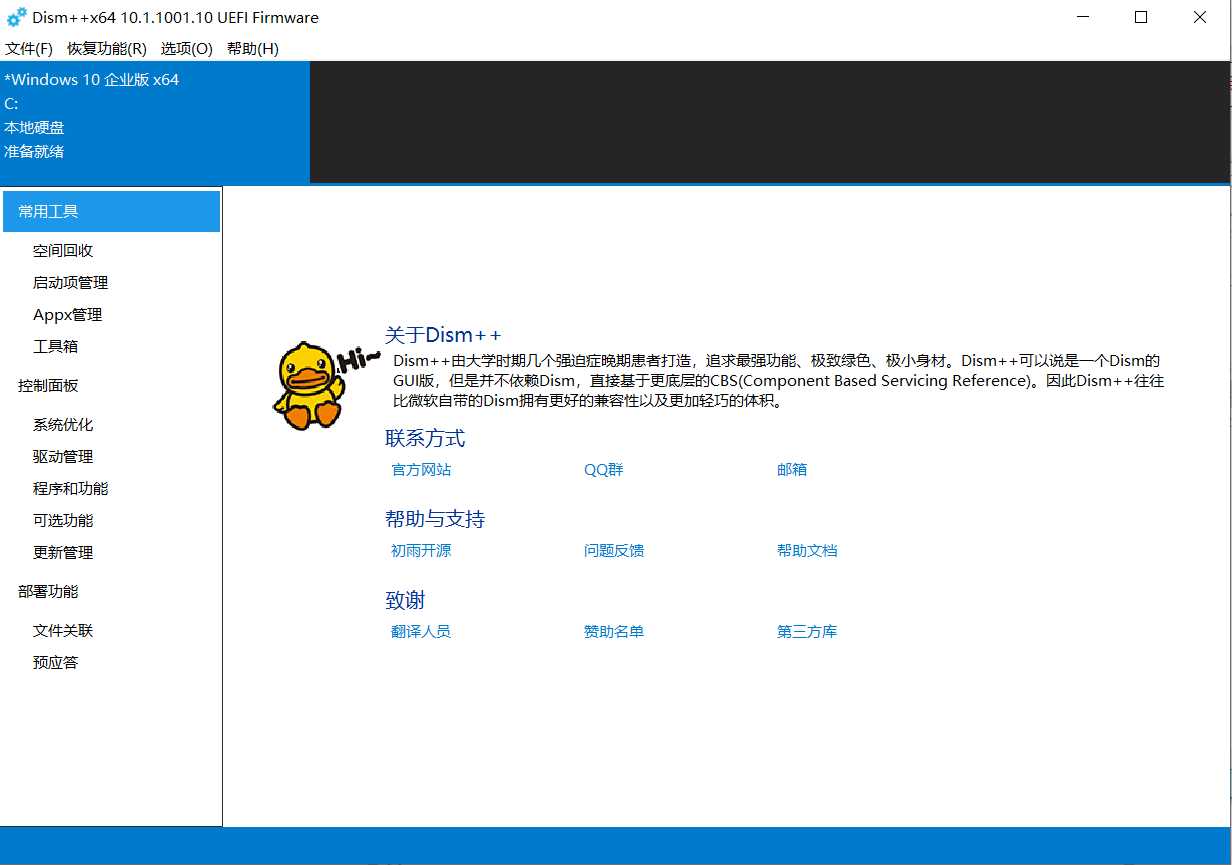Select the Windows 10 企业版 x64 image tile

155,122
